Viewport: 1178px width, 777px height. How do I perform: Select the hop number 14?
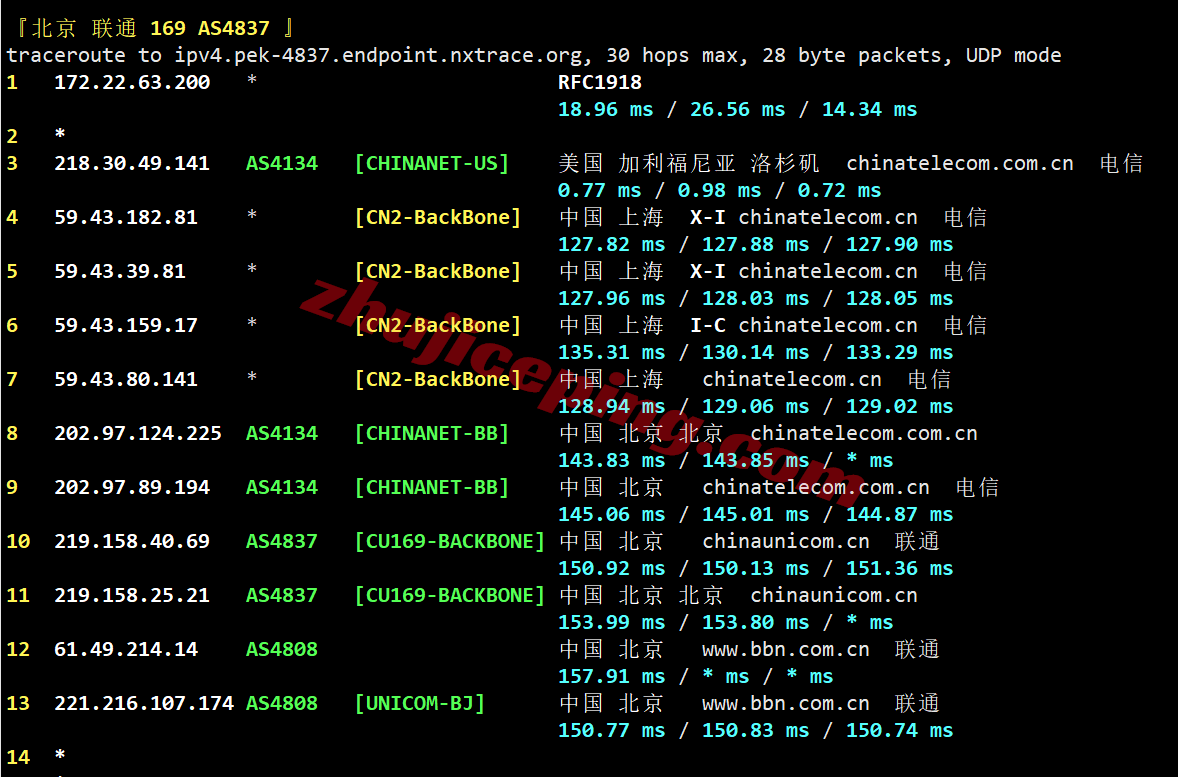tap(18, 759)
